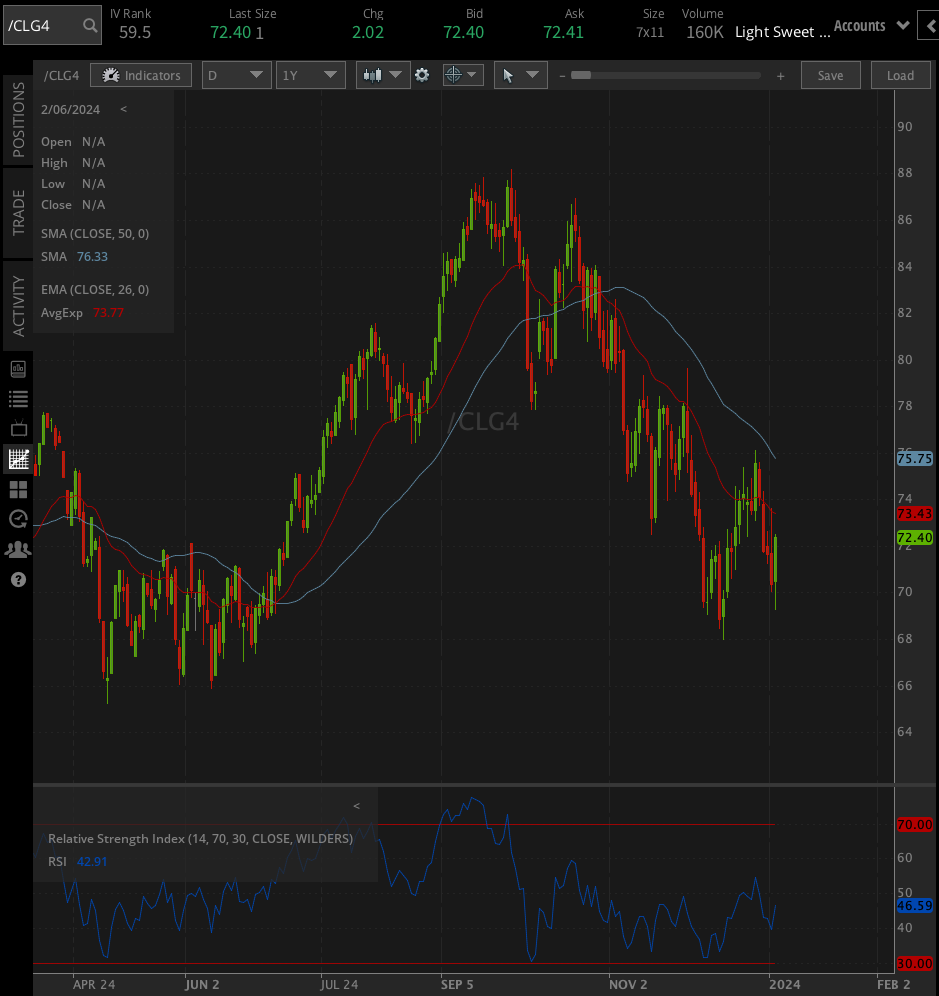The image size is (939, 996).
Task: Open the watchlist lines icon in sidebar
Action: pos(17,399)
